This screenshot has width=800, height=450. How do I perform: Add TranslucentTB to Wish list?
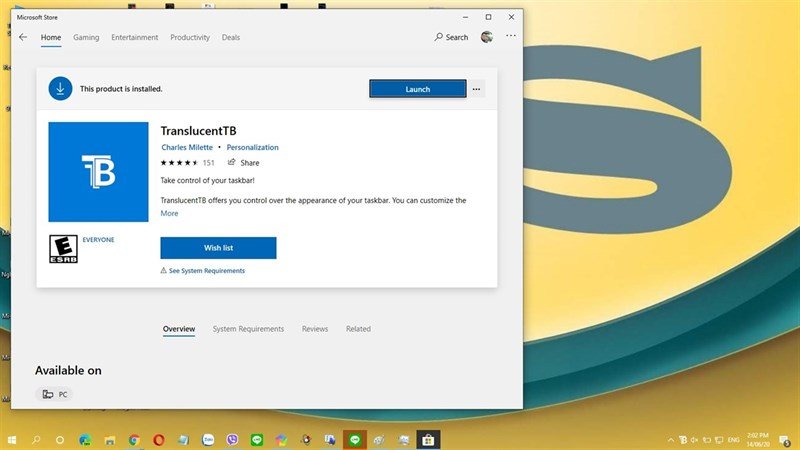[x=218, y=248]
